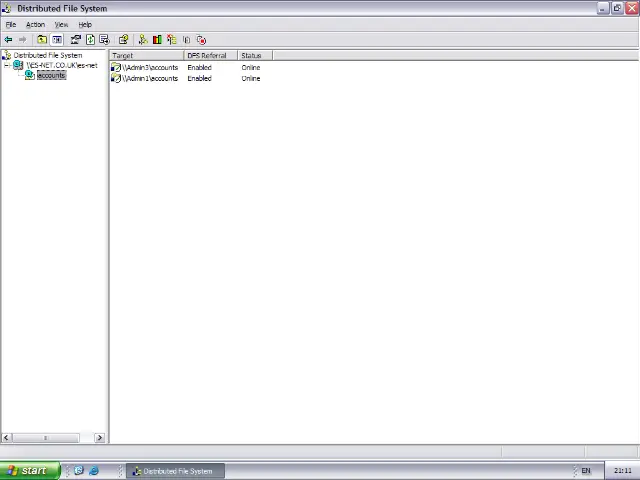640x480 pixels.
Task: Click the \\Admin3\accounts target icon
Action: click(x=116, y=67)
